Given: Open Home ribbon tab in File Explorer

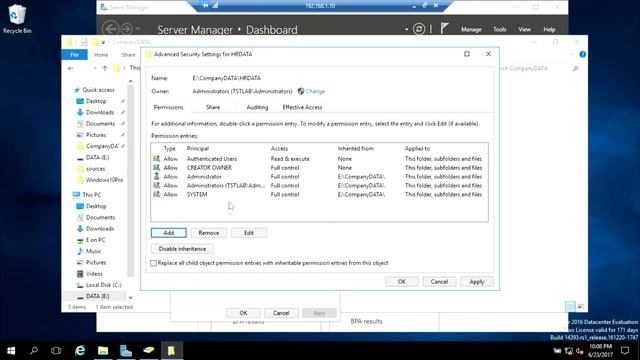Looking at the screenshot, I should coord(101,54).
